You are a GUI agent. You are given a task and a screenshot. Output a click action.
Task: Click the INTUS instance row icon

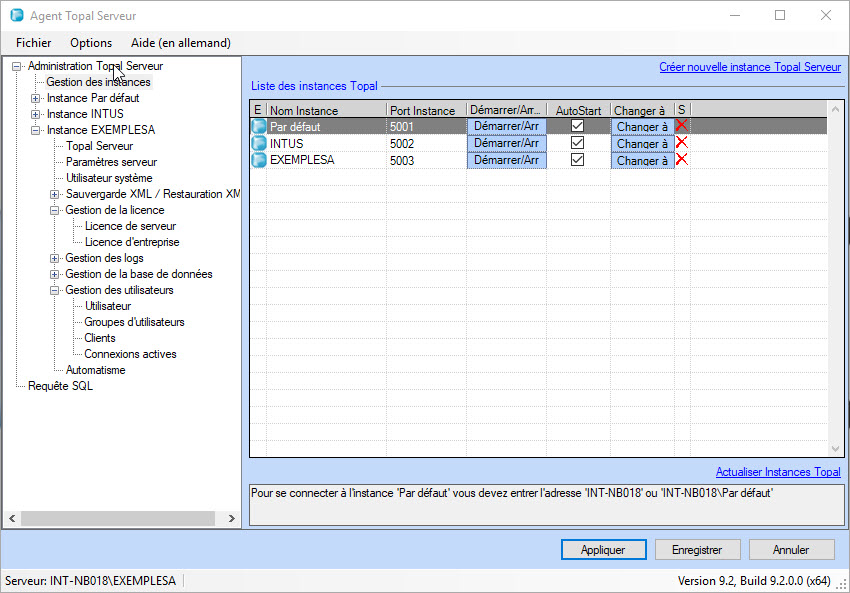click(259, 144)
